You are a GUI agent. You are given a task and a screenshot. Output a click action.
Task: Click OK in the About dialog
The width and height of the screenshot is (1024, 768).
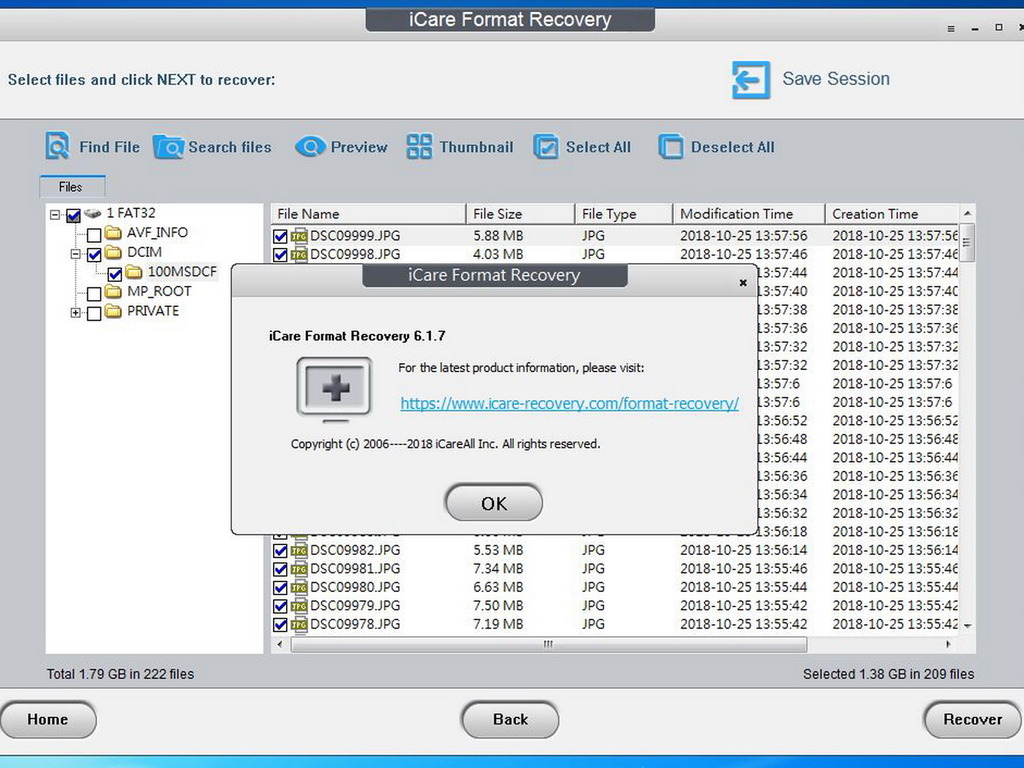point(494,503)
